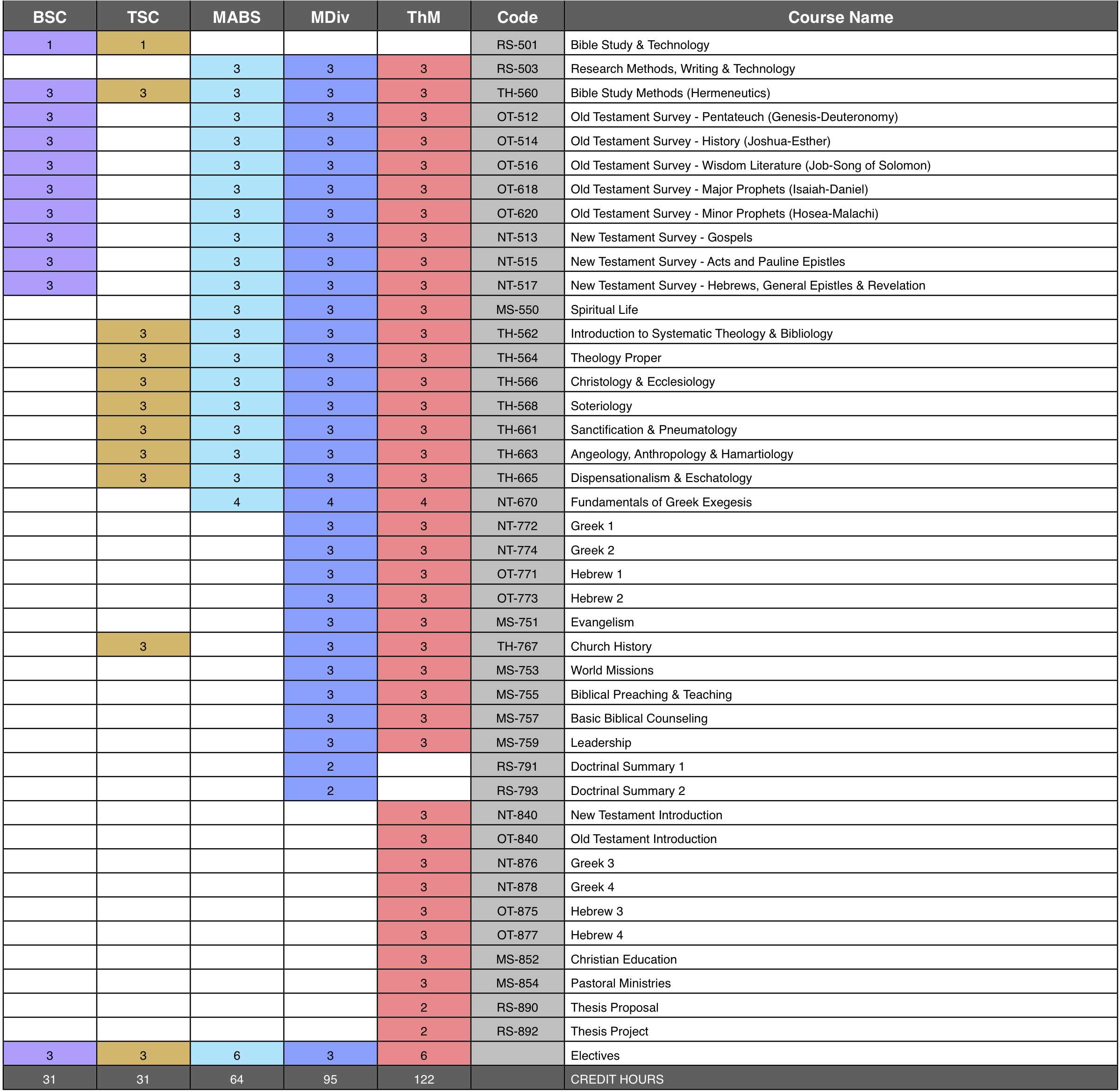Click the Church History course name
Screen dimensions: 1119x1092
(x=611, y=646)
